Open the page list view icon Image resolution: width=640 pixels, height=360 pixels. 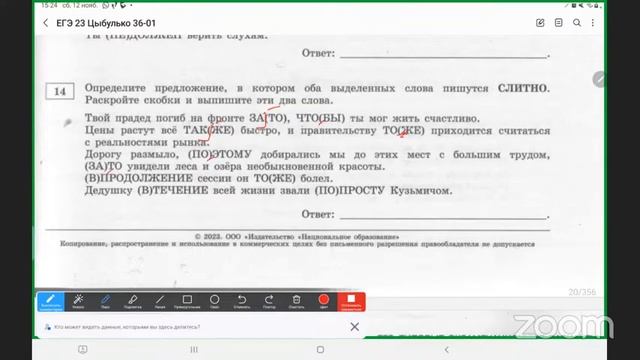click(x=558, y=23)
